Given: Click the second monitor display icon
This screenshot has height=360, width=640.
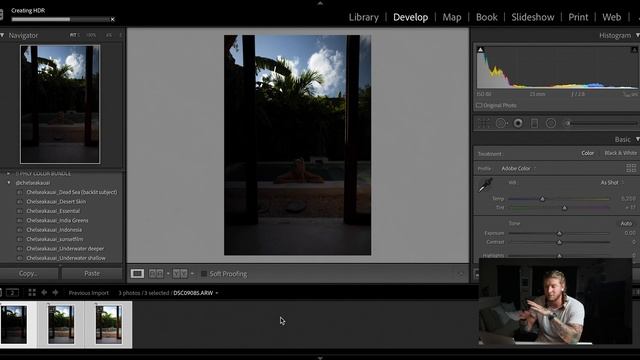Looking at the screenshot, I should tap(13, 292).
